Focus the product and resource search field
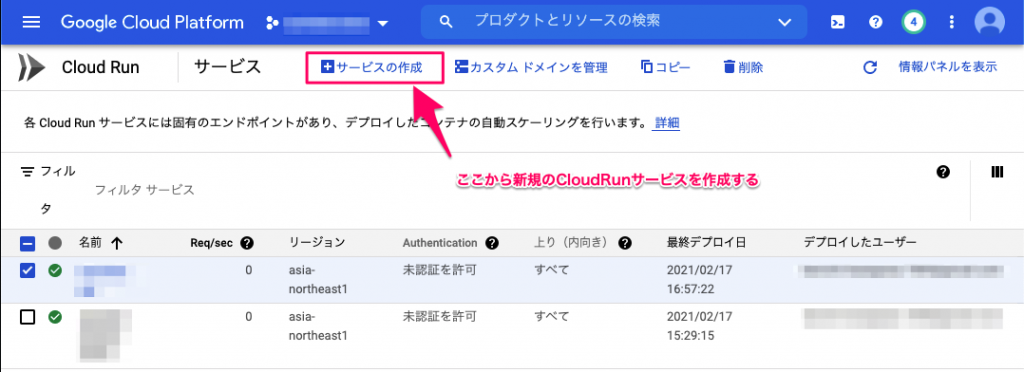Image resolution: width=1024 pixels, height=372 pixels. tap(614, 22)
